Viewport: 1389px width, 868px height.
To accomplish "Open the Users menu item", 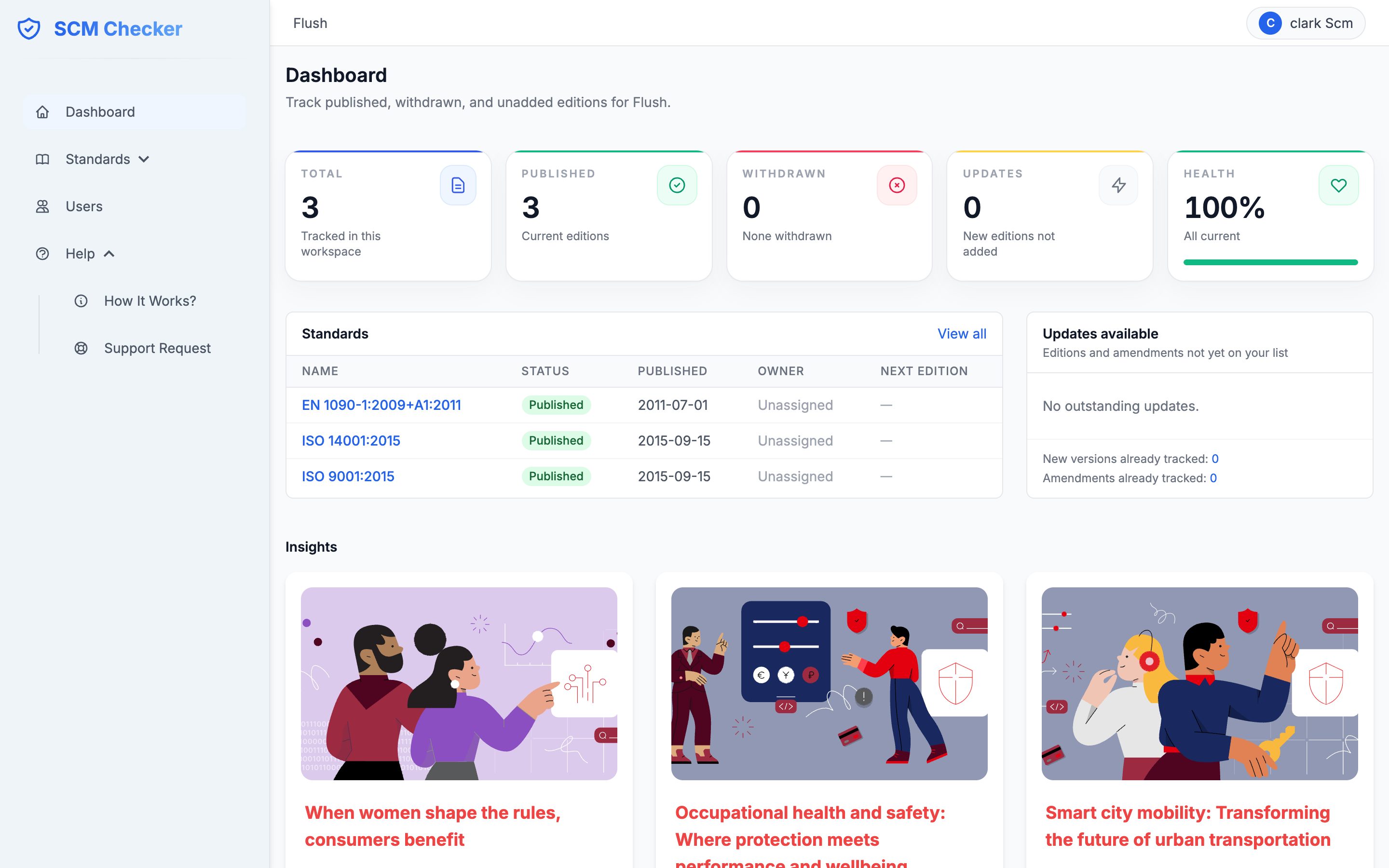I will pyautogui.click(x=134, y=206).
